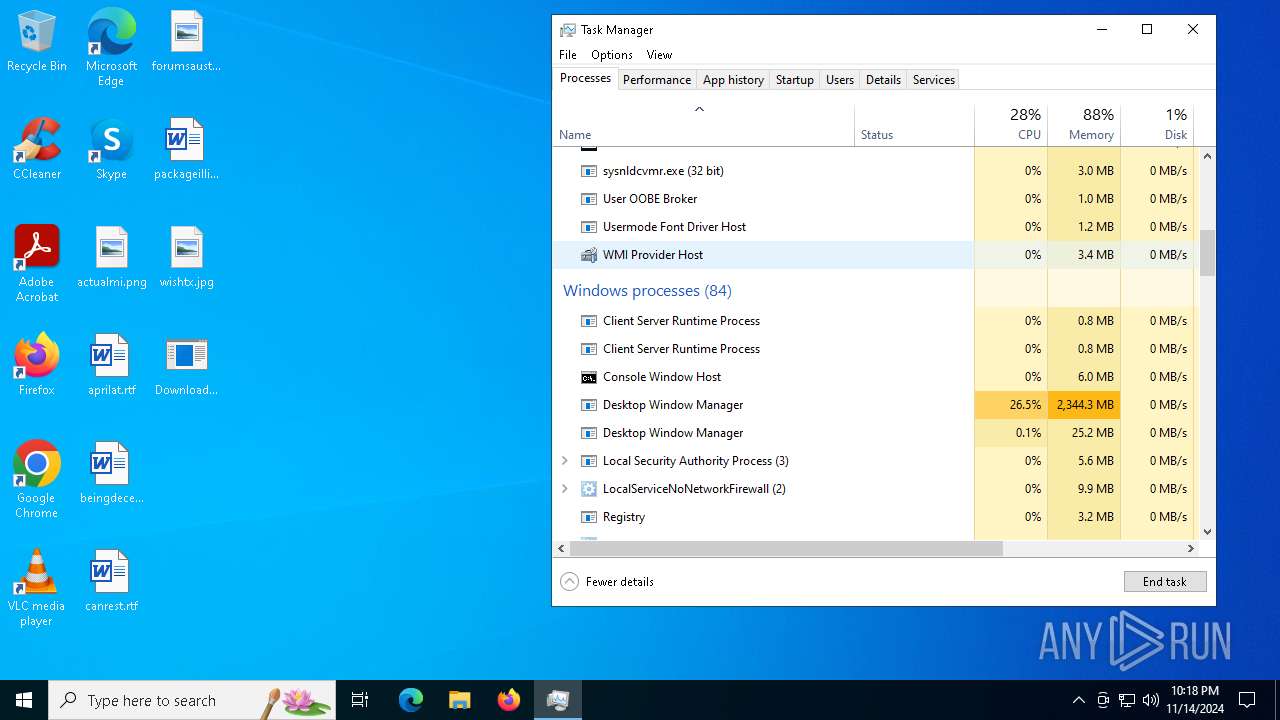This screenshot has height=720, width=1280.
Task: Select Console Window Host process
Action: point(874,377)
